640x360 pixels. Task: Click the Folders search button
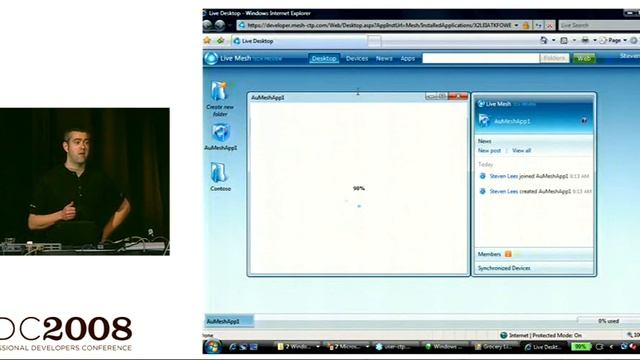pyautogui.click(x=554, y=58)
